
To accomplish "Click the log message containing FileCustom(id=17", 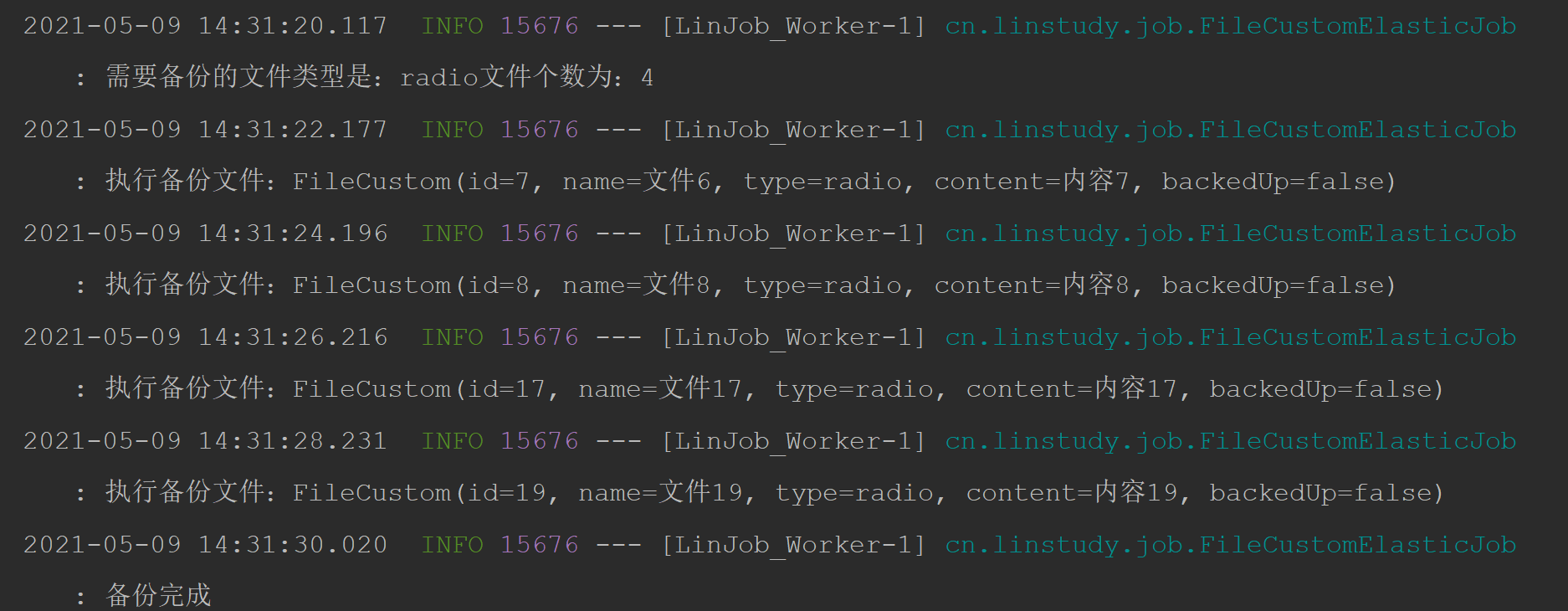I will coord(775,388).
